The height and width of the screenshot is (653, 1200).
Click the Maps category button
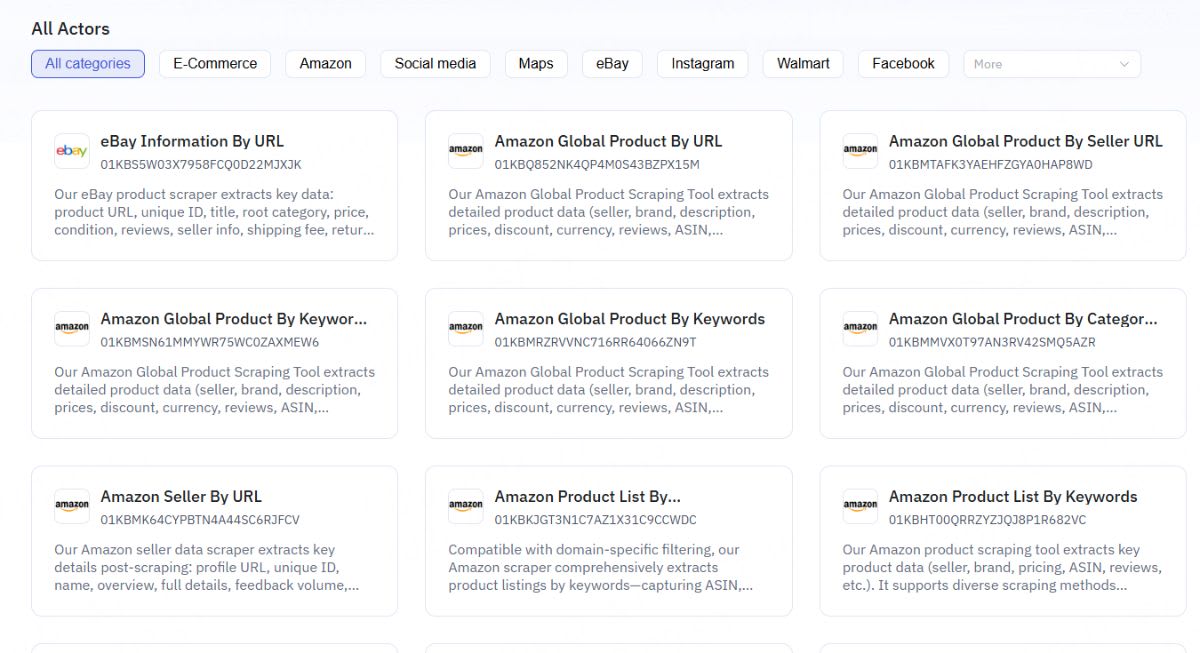coord(536,64)
